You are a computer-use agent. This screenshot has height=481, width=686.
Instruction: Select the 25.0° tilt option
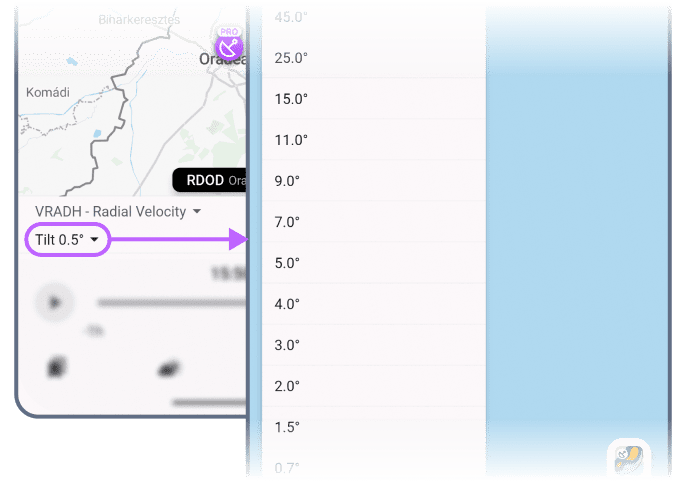(x=374, y=58)
